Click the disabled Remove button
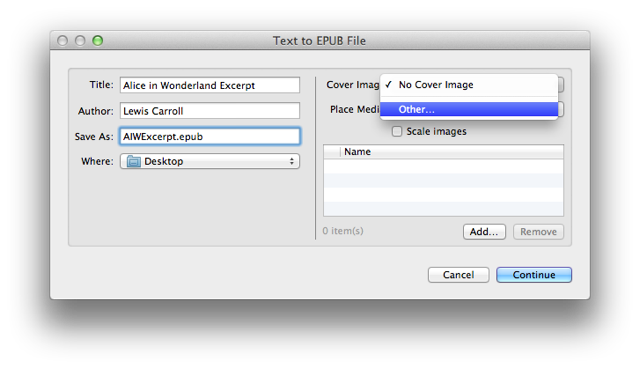This screenshot has height=369, width=640. pyautogui.click(x=538, y=232)
